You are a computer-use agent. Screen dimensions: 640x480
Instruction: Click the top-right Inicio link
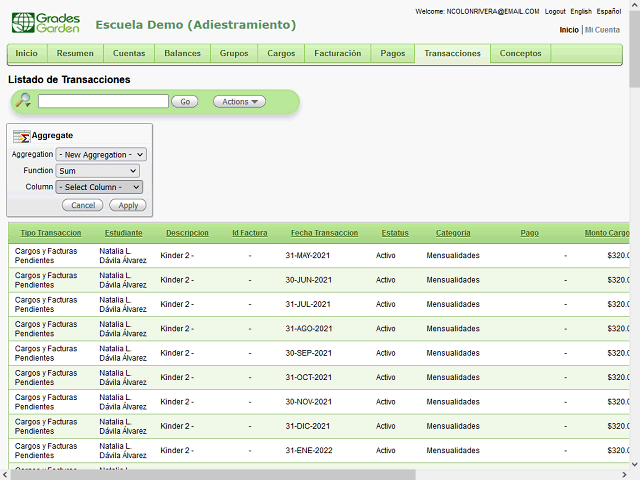pyautogui.click(x=569, y=30)
